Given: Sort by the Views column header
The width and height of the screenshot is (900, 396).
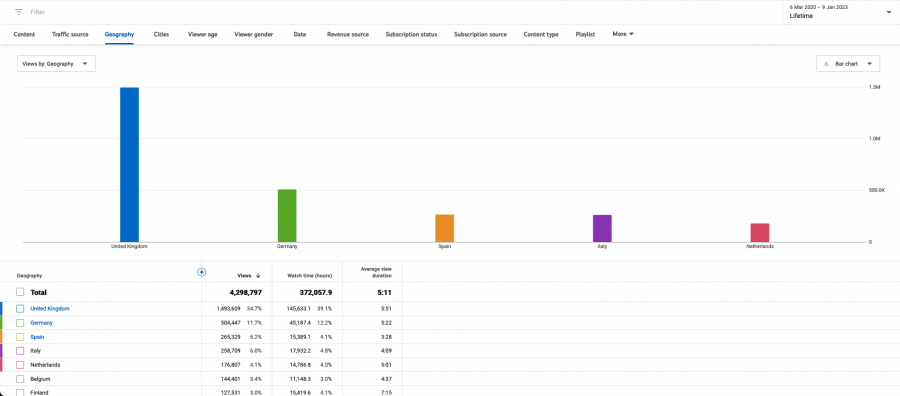Looking at the screenshot, I should [x=245, y=275].
